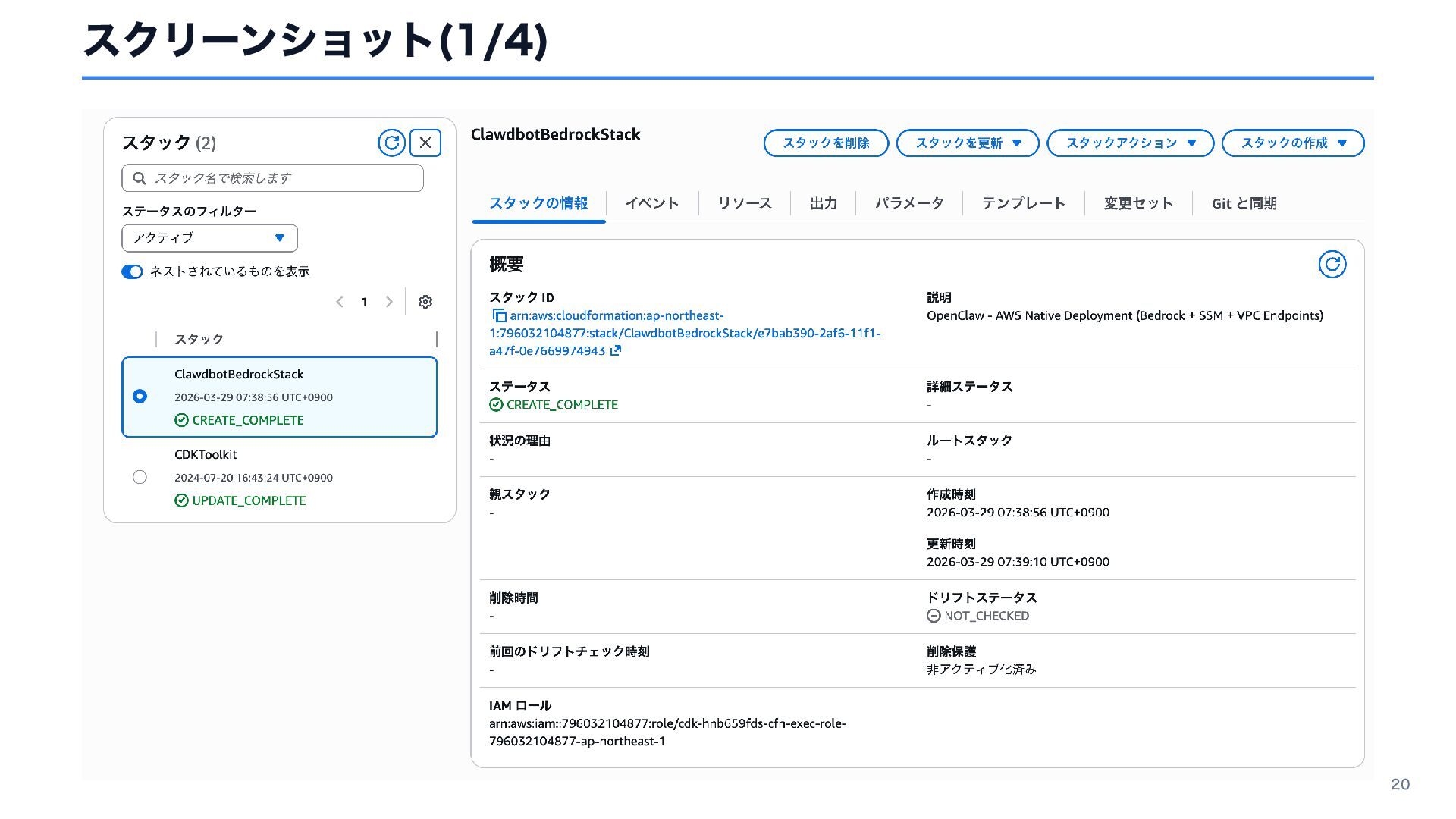Refresh the stack list panel
Image resolution: width=1456 pixels, height=819 pixels.
(391, 143)
